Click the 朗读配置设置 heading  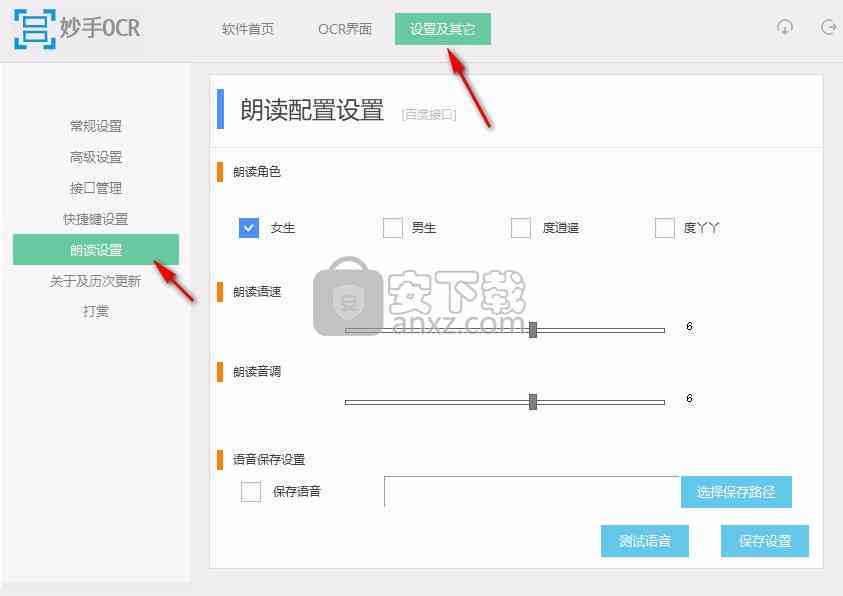tap(312, 110)
